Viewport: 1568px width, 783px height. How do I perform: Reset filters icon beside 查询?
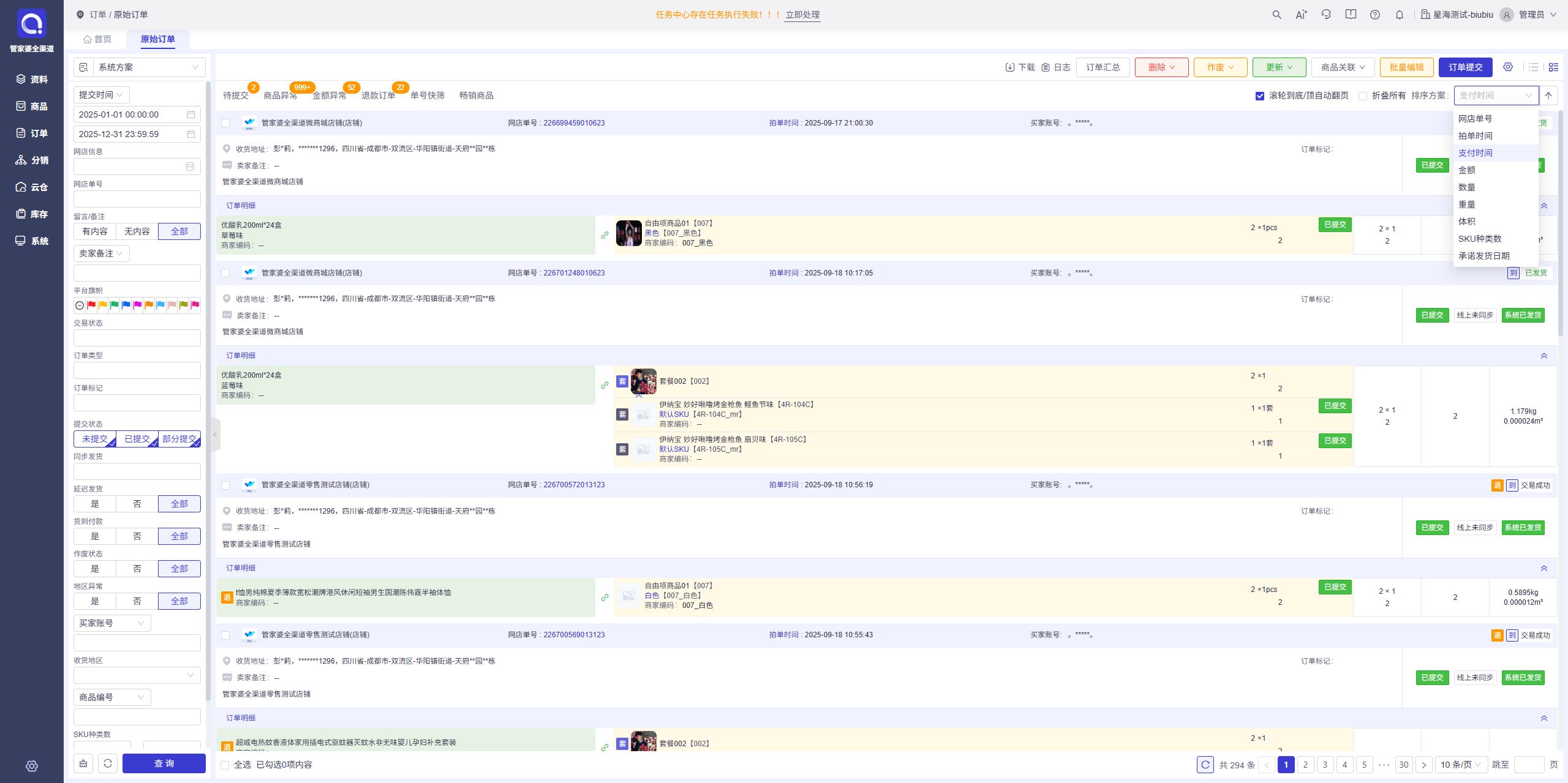click(x=108, y=763)
